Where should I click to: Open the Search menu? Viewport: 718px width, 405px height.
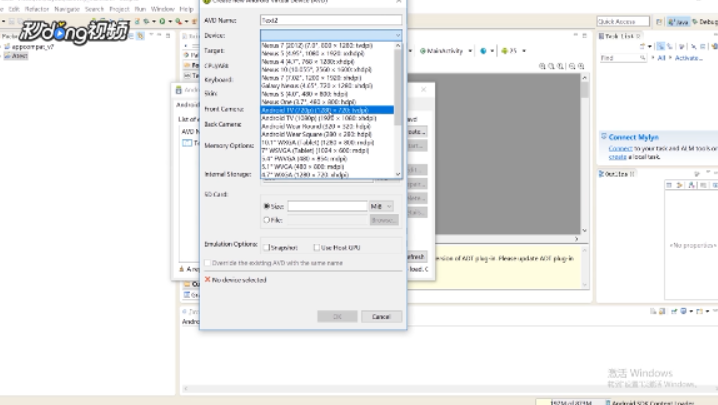pos(94,9)
